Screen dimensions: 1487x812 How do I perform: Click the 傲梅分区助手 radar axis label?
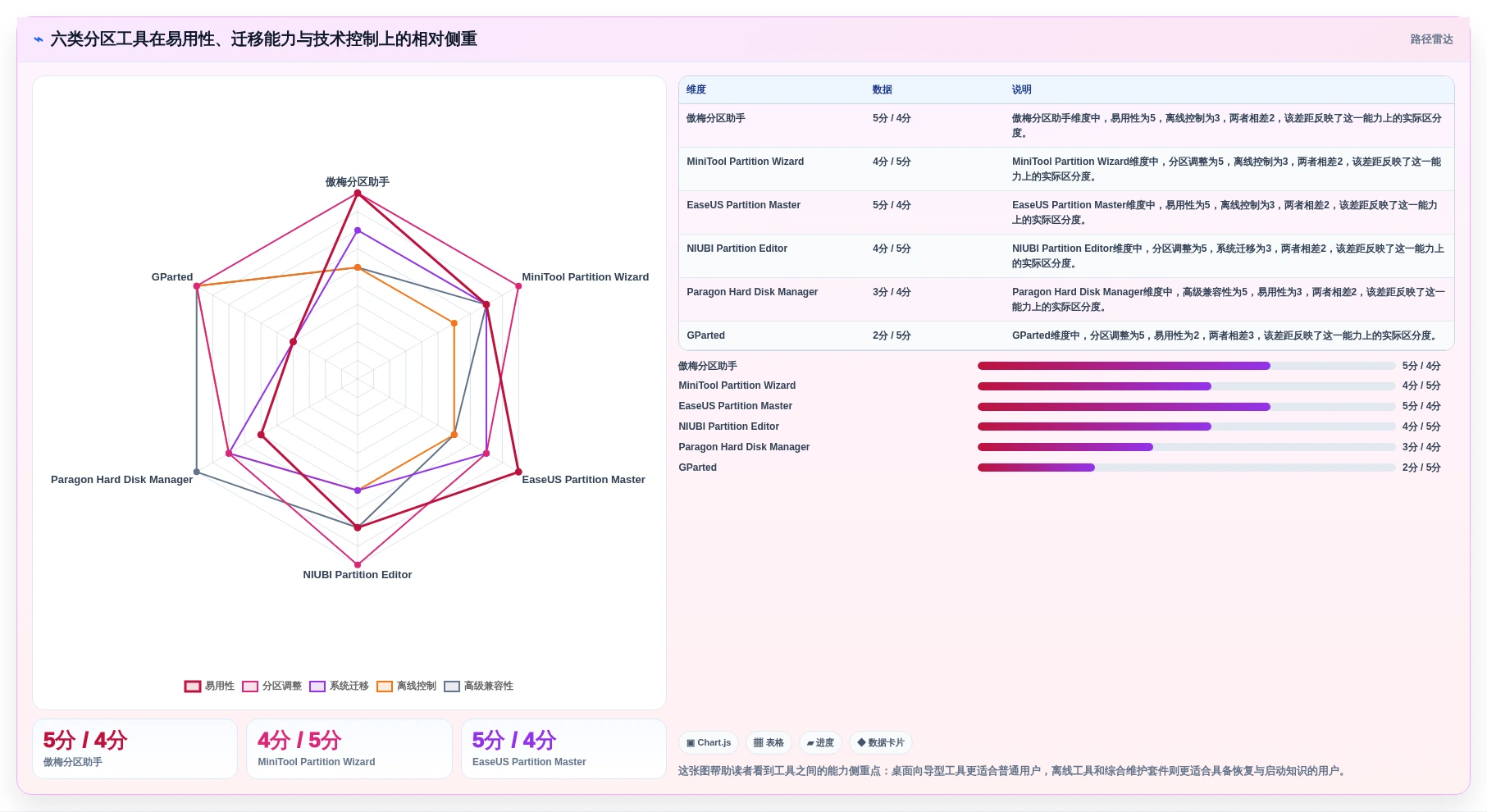point(357,182)
